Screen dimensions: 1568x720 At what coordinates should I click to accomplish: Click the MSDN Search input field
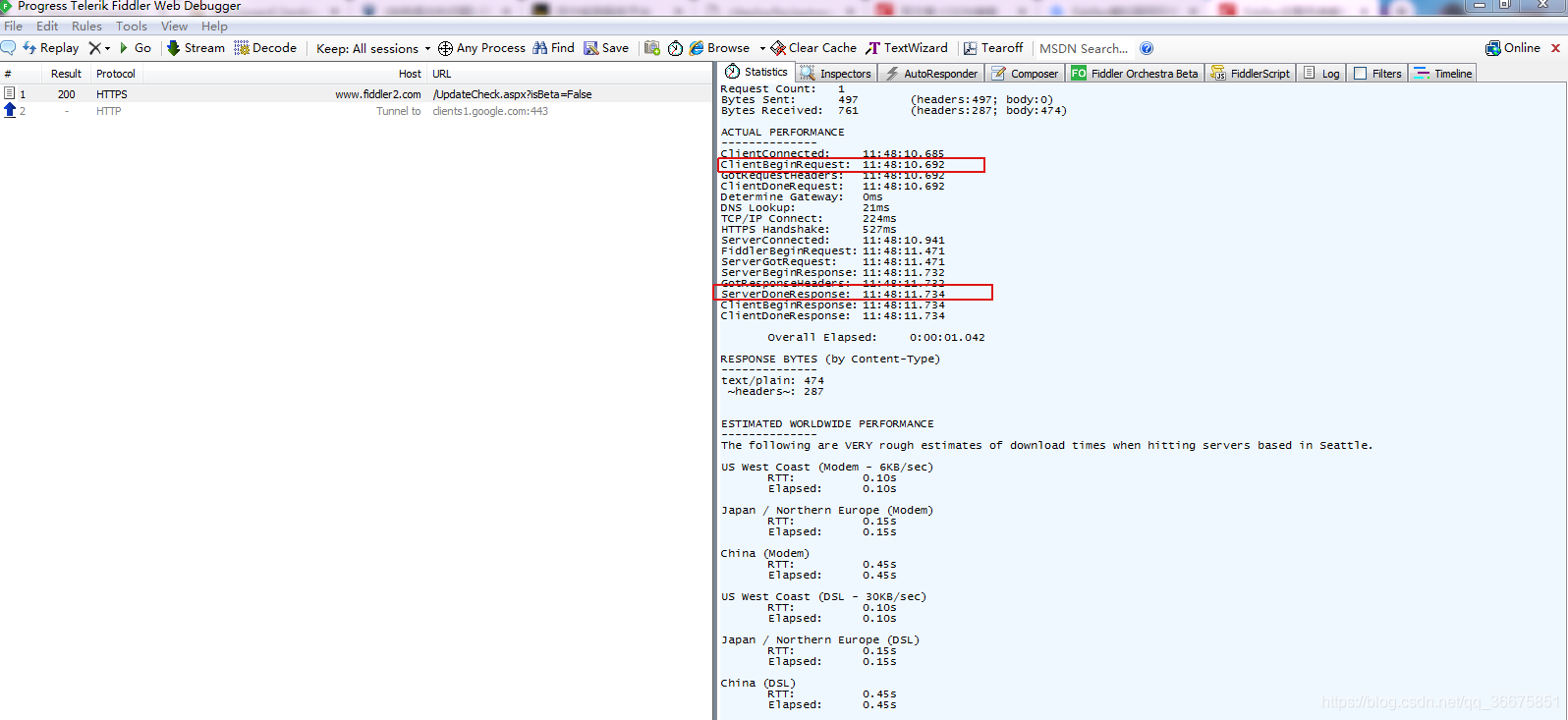[1085, 48]
